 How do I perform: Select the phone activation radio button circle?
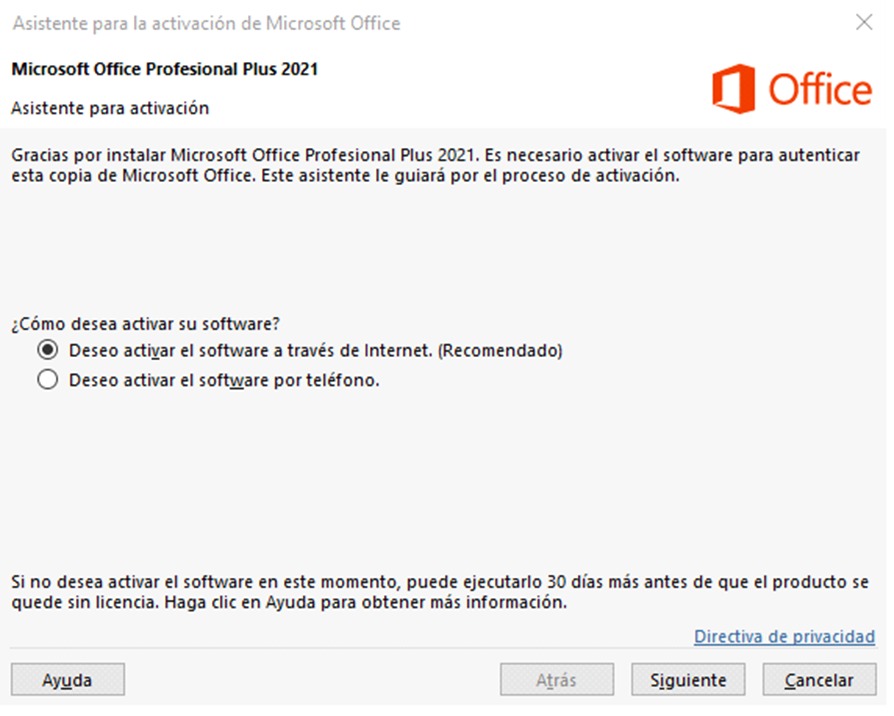click(46, 380)
